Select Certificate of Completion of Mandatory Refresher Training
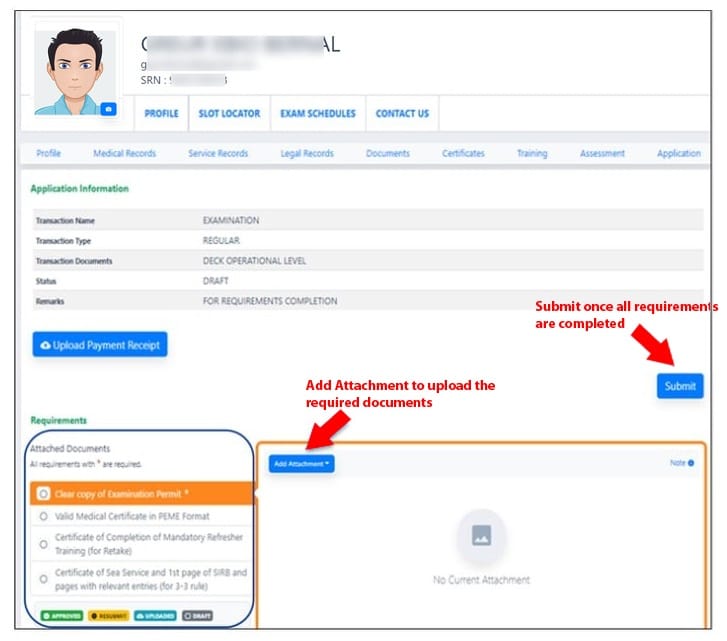This screenshot has width=727, height=641. 141,544
